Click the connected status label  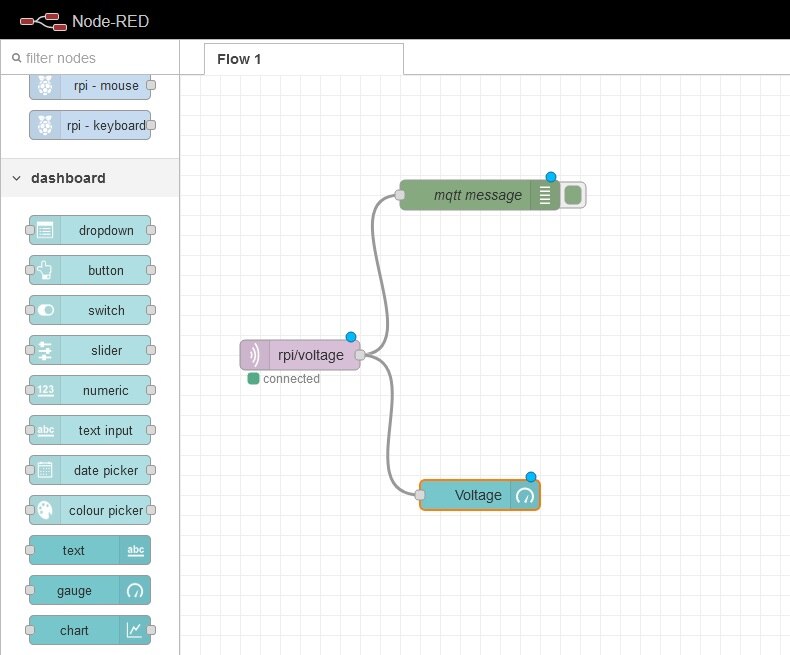[291, 379]
